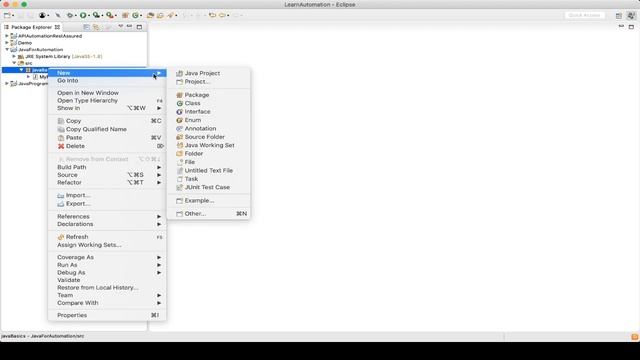The height and width of the screenshot is (360, 640).
Task: Click the green Run toolbar icon
Action: point(83,15)
